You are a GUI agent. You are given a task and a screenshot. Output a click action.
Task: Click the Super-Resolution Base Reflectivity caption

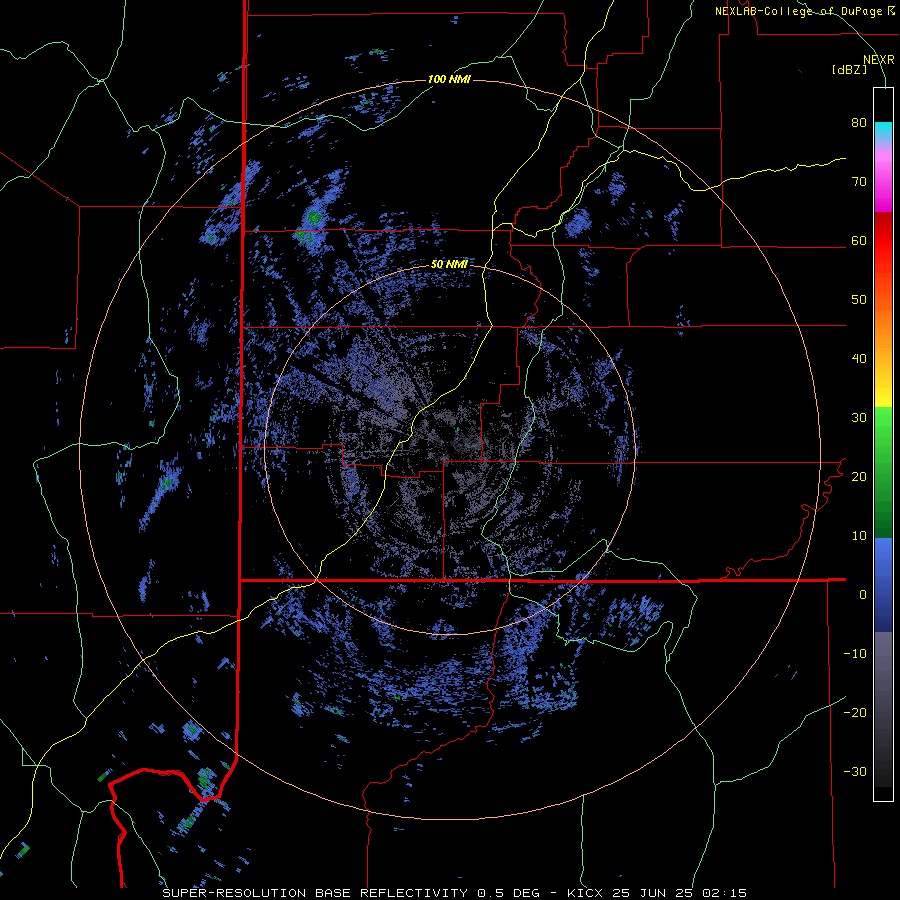(x=351, y=893)
